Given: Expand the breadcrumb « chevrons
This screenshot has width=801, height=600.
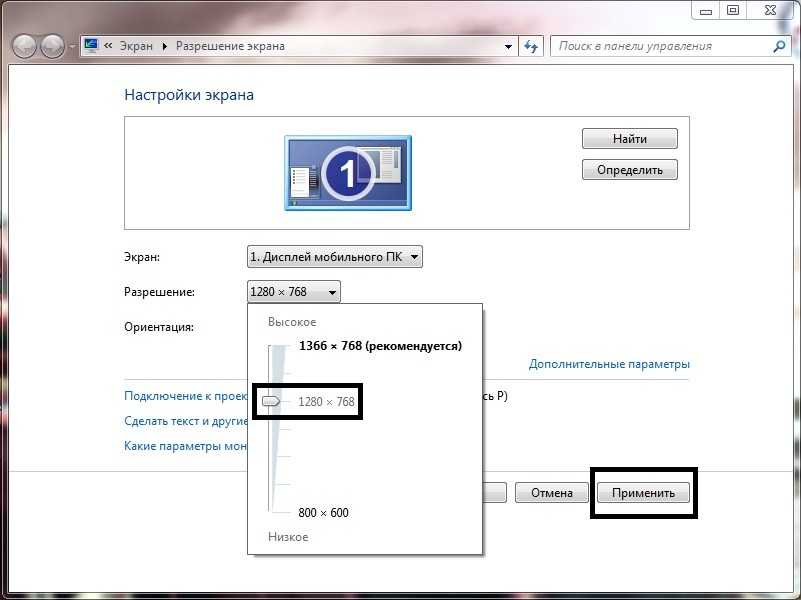Looking at the screenshot, I should [x=108, y=46].
